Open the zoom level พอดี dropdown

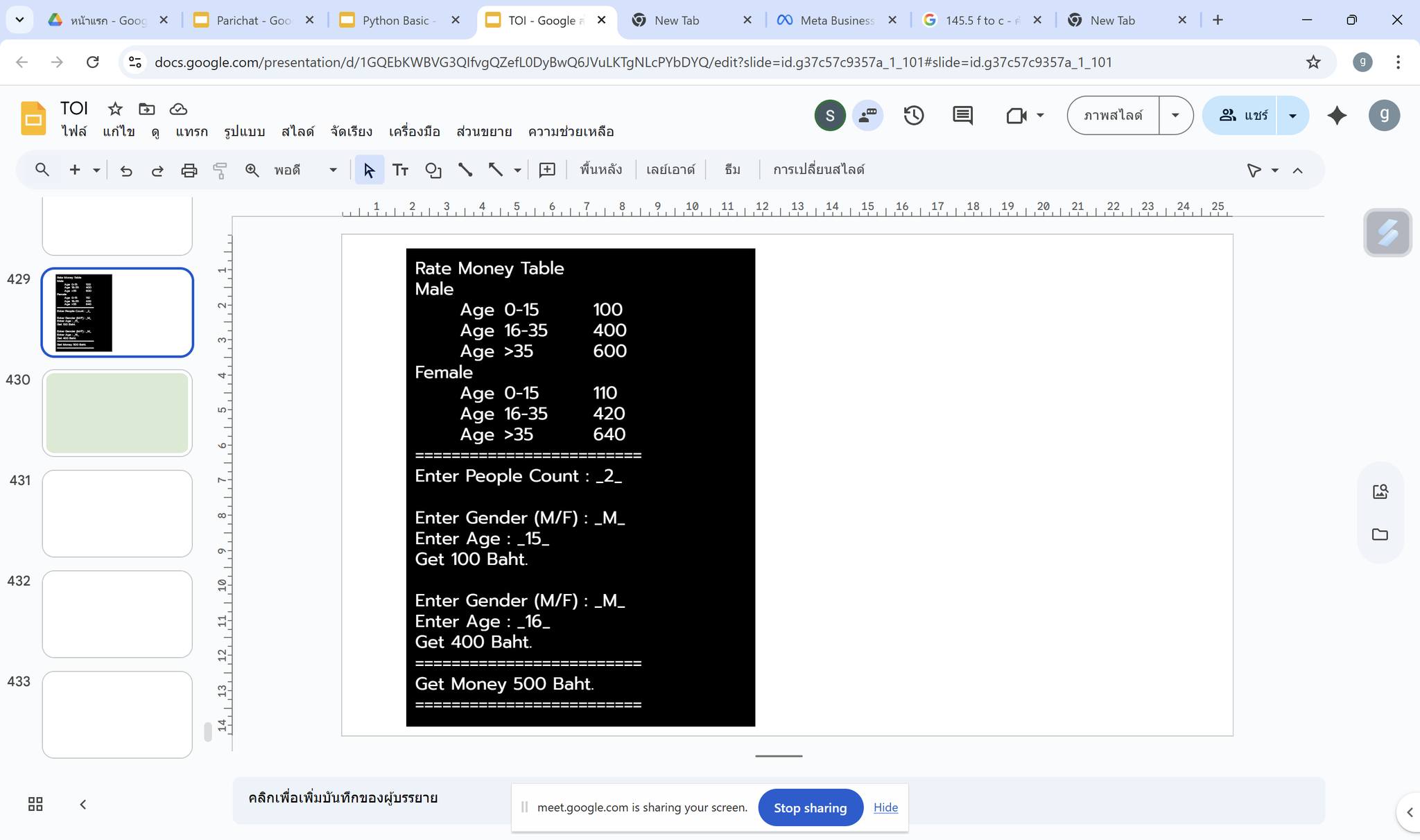(x=305, y=170)
